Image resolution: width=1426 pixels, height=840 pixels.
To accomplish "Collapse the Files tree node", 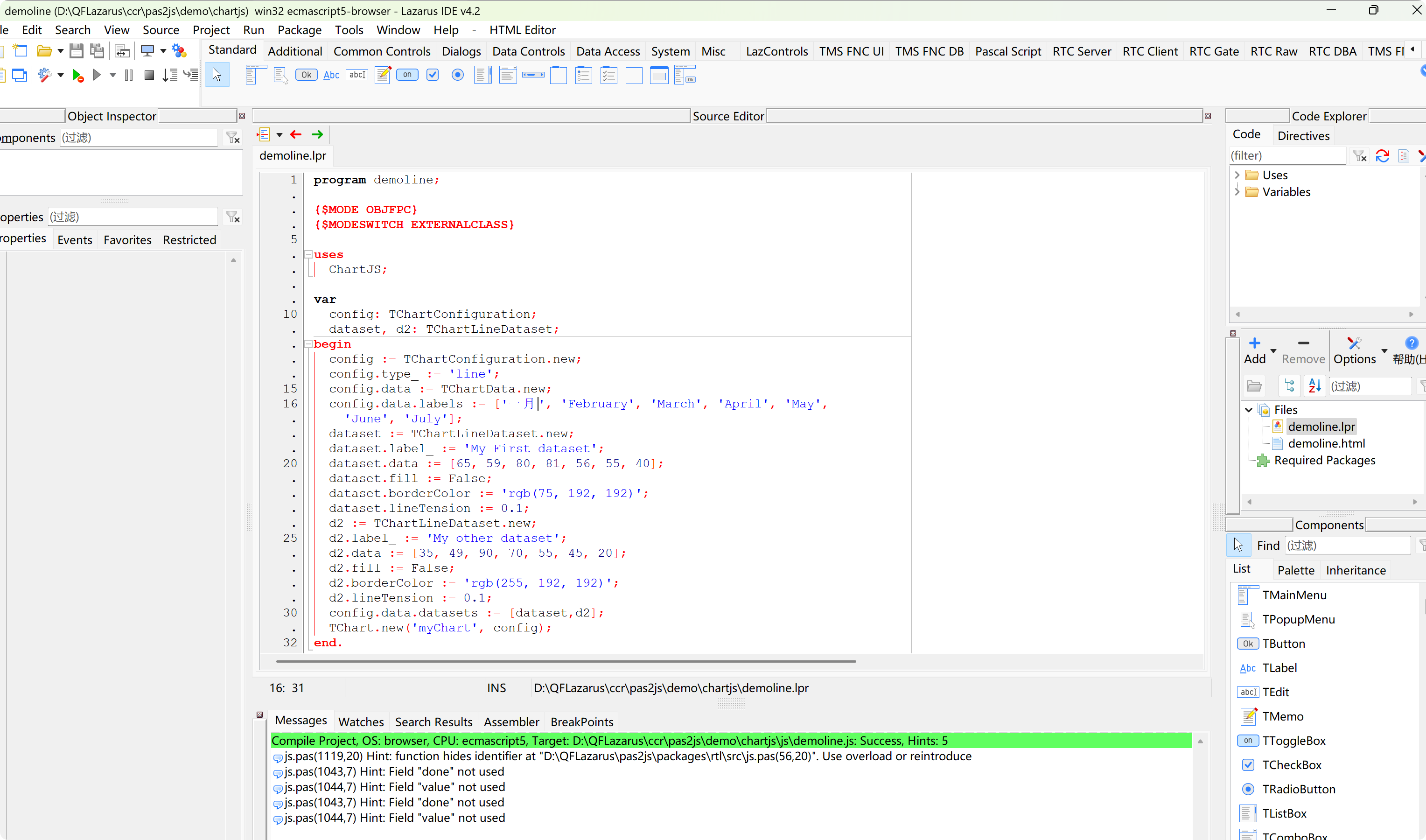I will 1249,410.
